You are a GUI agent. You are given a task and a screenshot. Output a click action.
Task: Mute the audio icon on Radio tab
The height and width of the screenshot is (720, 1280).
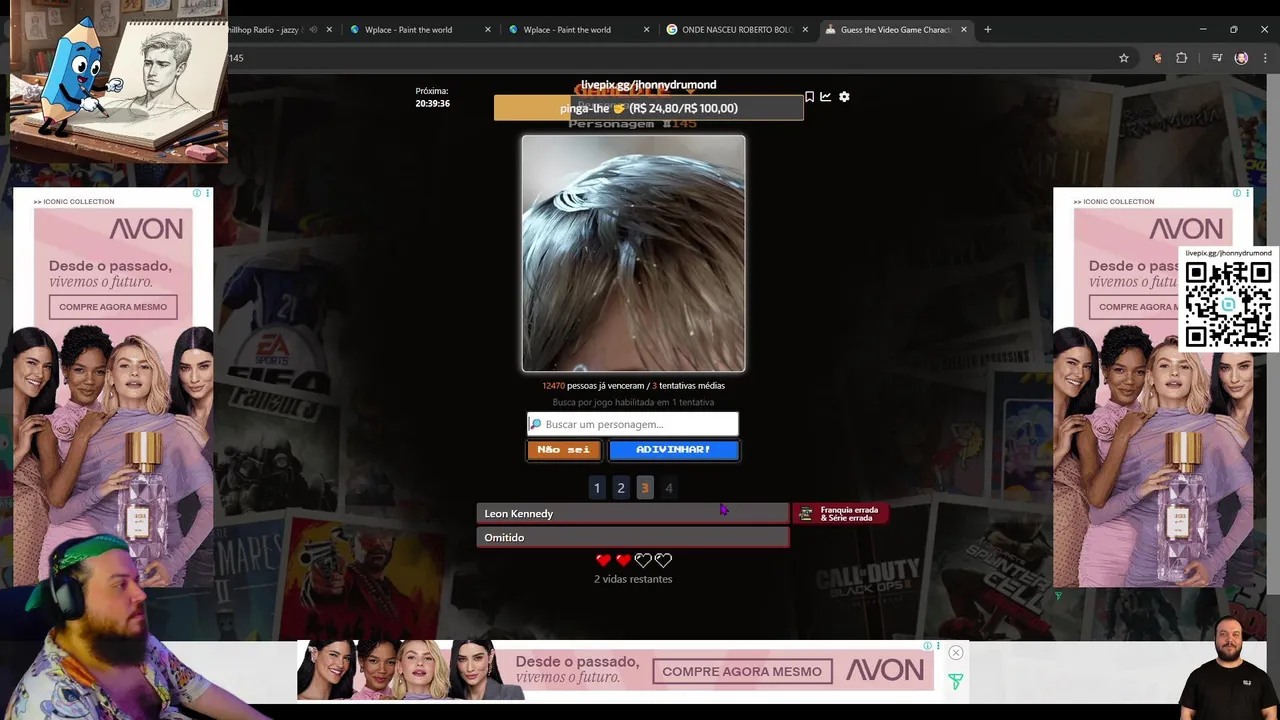[x=312, y=29]
